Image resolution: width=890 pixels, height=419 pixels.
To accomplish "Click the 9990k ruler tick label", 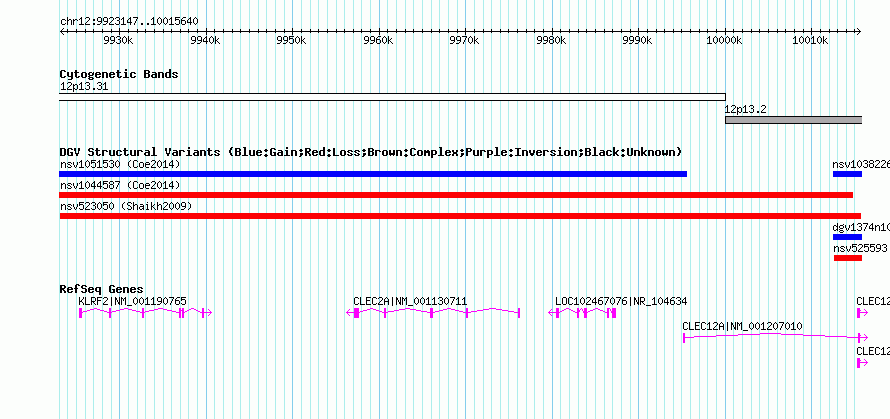I will pyautogui.click(x=638, y=41).
